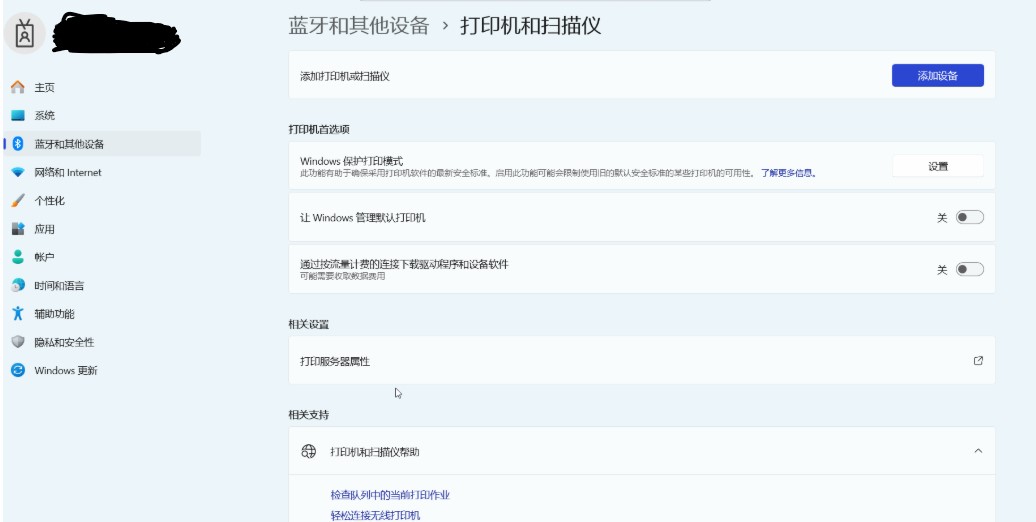Viewport: 1036px width, 522px height.
Task: Click the 主页 home icon
Action: point(18,87)
